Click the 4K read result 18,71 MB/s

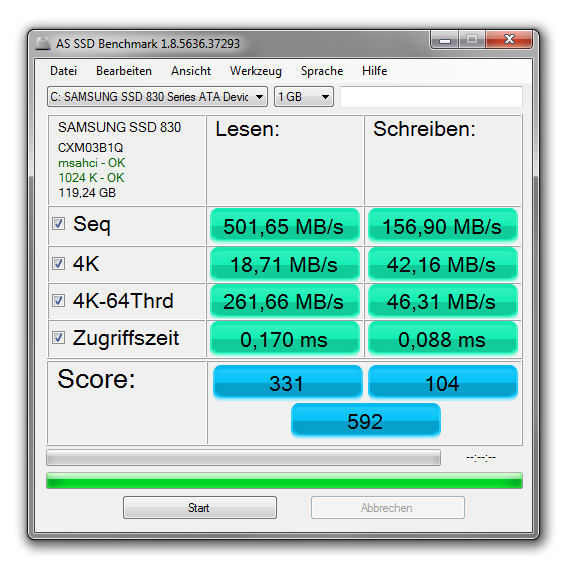[x=285, y=264]
